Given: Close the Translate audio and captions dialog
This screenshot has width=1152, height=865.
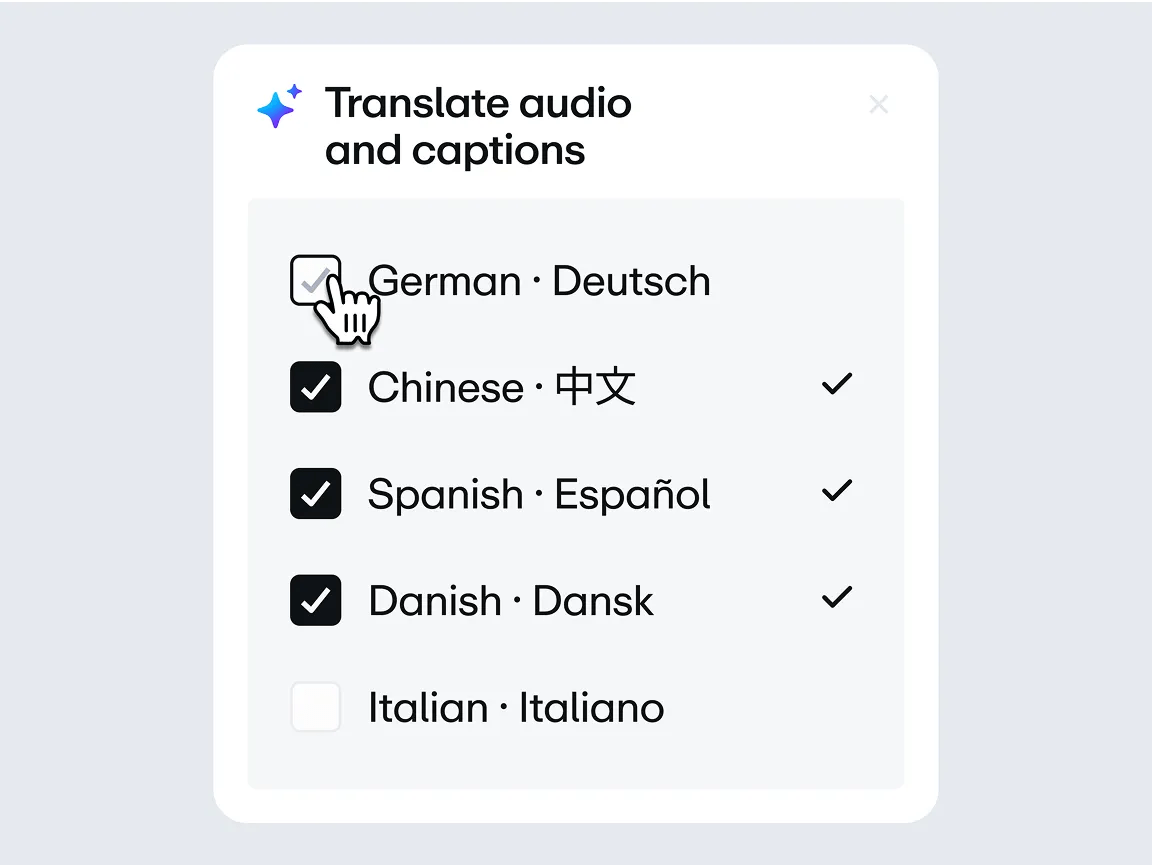Looking at the screenshot, I should tap(879, 104).
